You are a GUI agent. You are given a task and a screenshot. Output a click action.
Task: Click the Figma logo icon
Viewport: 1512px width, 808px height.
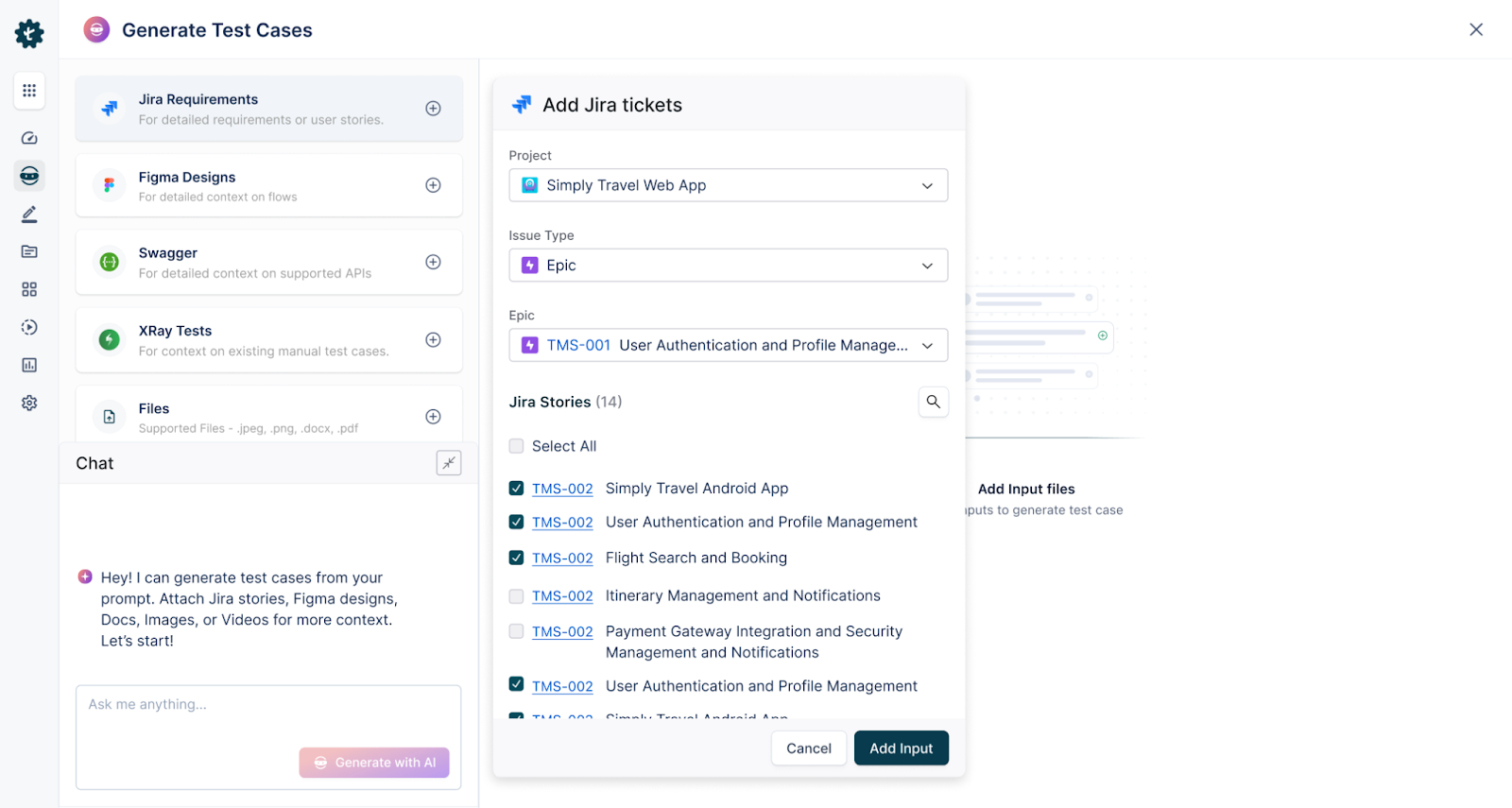click(x=110, y=185)
